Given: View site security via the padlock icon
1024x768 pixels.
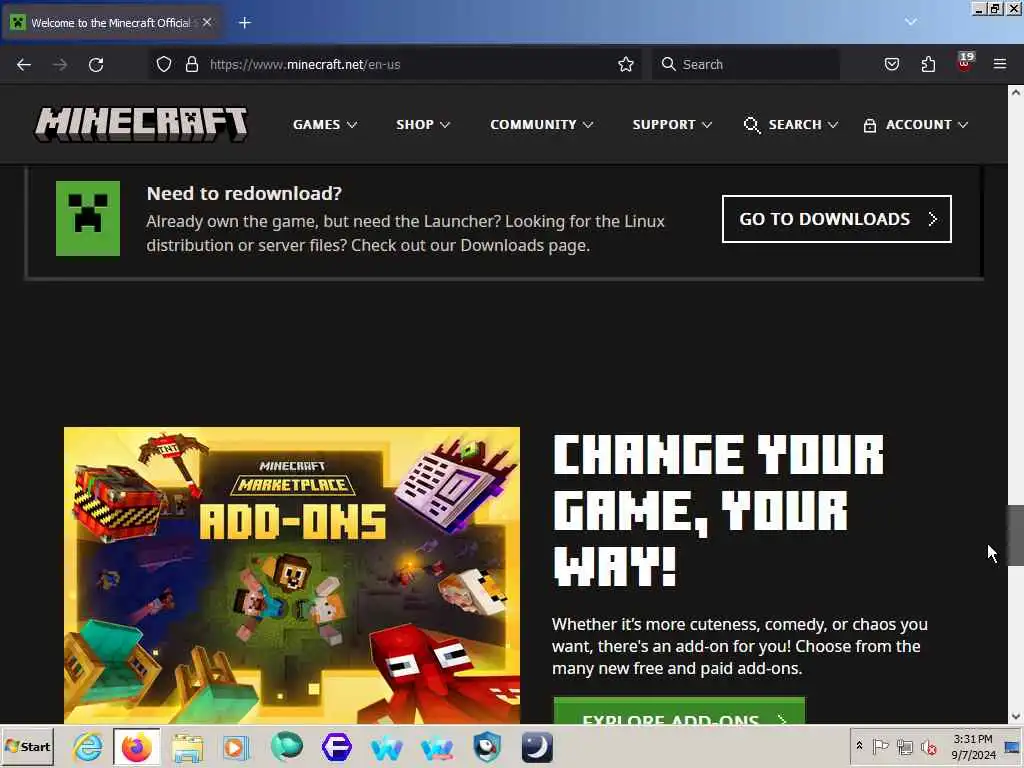Looking at the screenshot, I should (192, 64).
